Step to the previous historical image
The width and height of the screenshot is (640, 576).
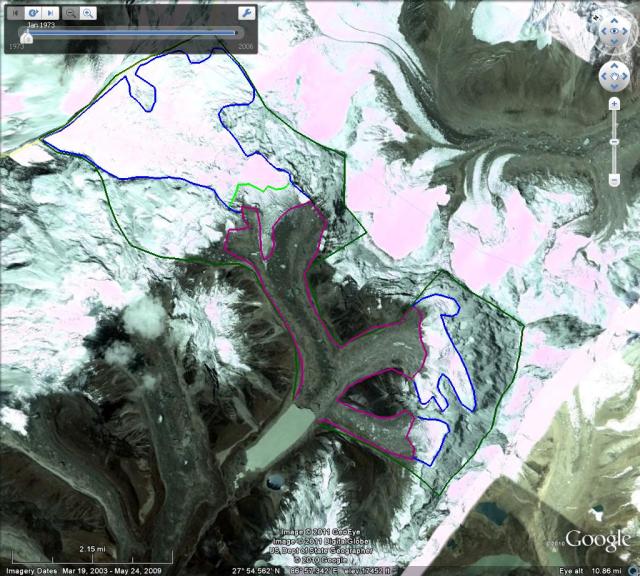[x=15, y=14]
